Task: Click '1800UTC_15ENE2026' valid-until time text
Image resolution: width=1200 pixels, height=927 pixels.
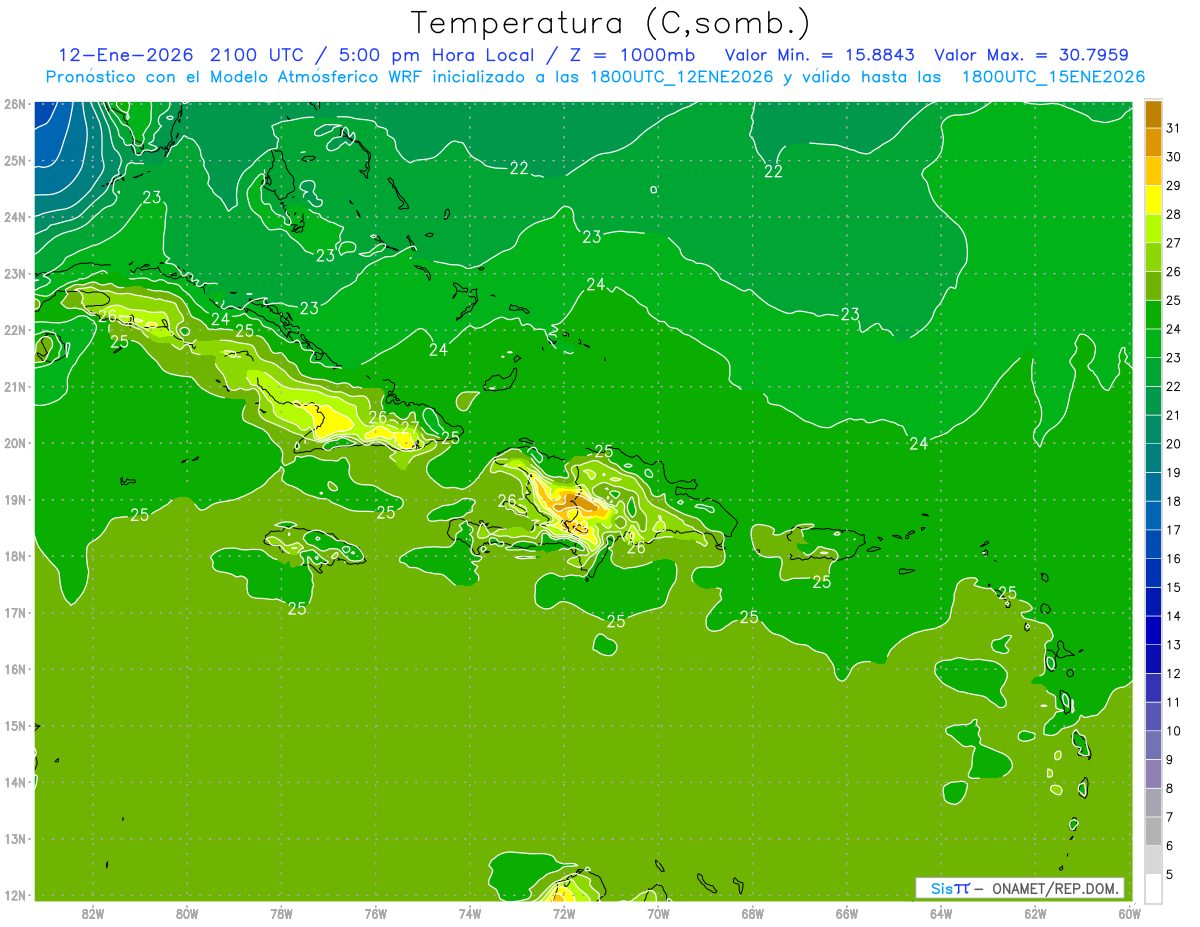Action: point(1053,77)
